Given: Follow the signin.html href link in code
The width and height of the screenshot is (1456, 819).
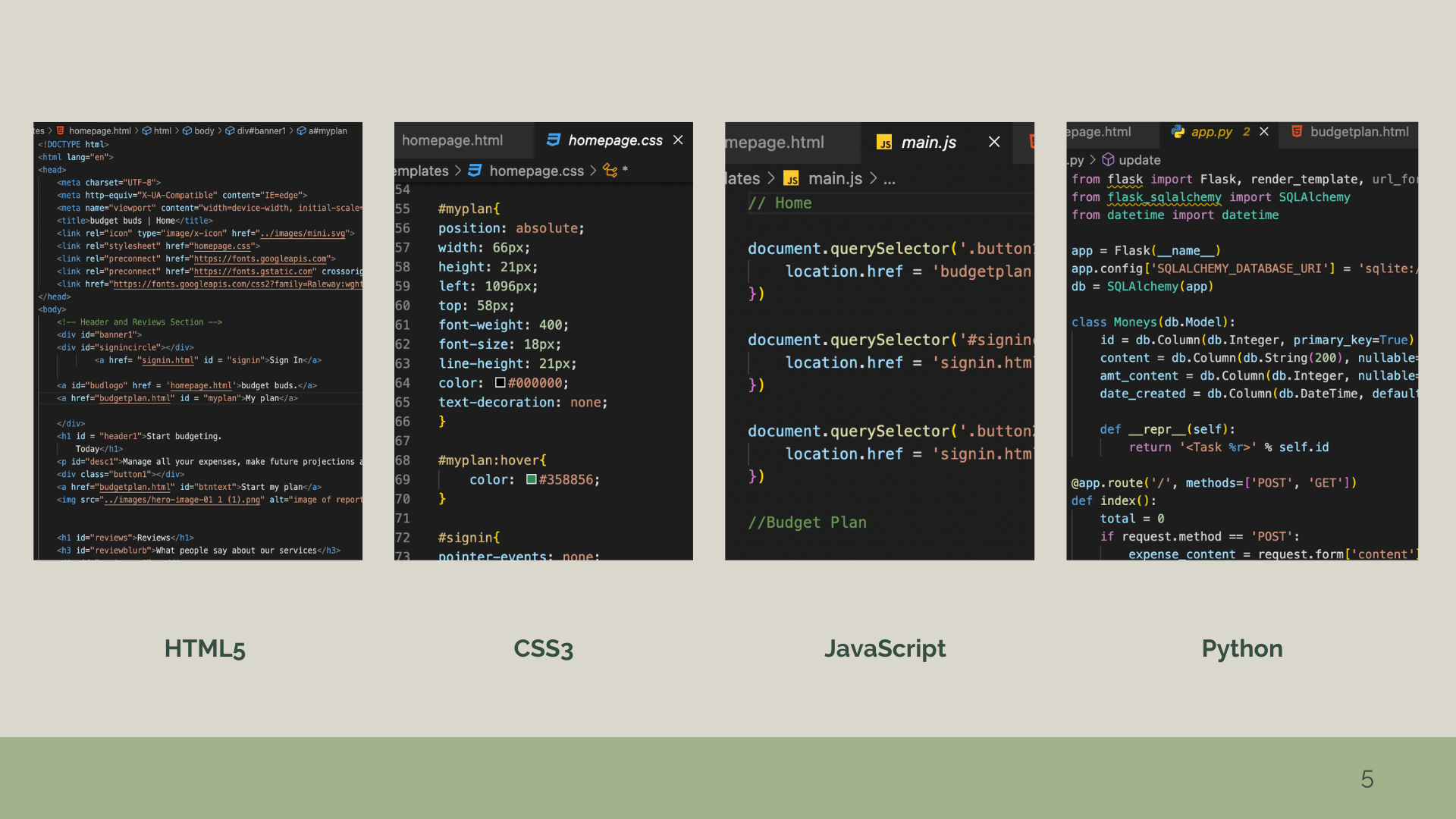Looking at the screenshot, I should 168,360.
